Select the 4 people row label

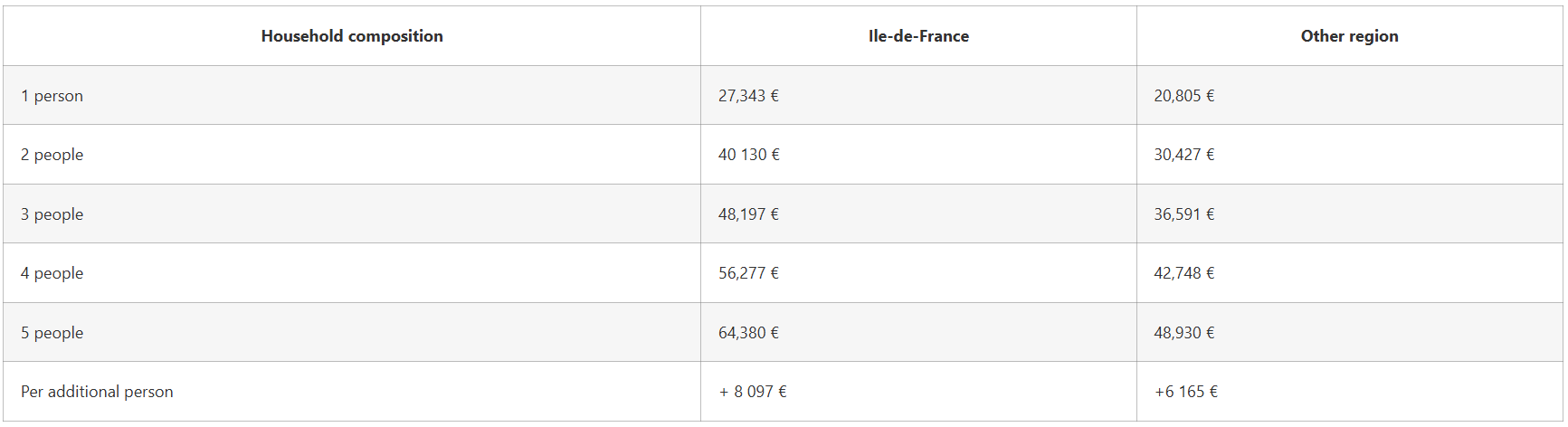tap(52, 273)
